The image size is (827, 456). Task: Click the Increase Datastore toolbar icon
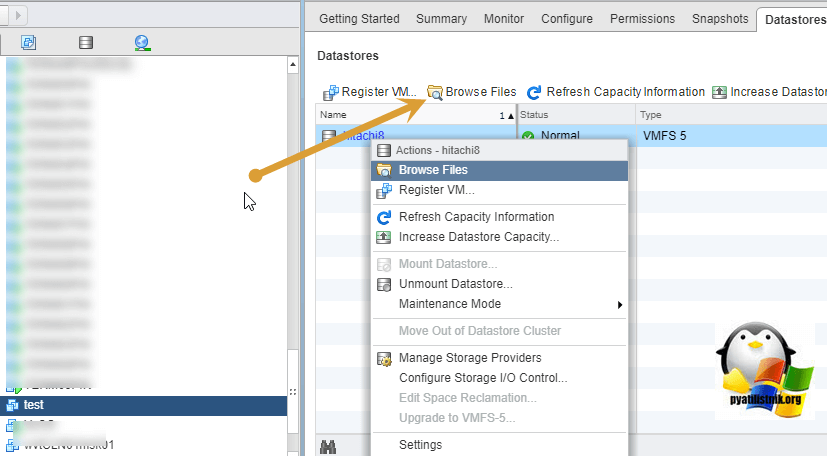tap(719, 92)
